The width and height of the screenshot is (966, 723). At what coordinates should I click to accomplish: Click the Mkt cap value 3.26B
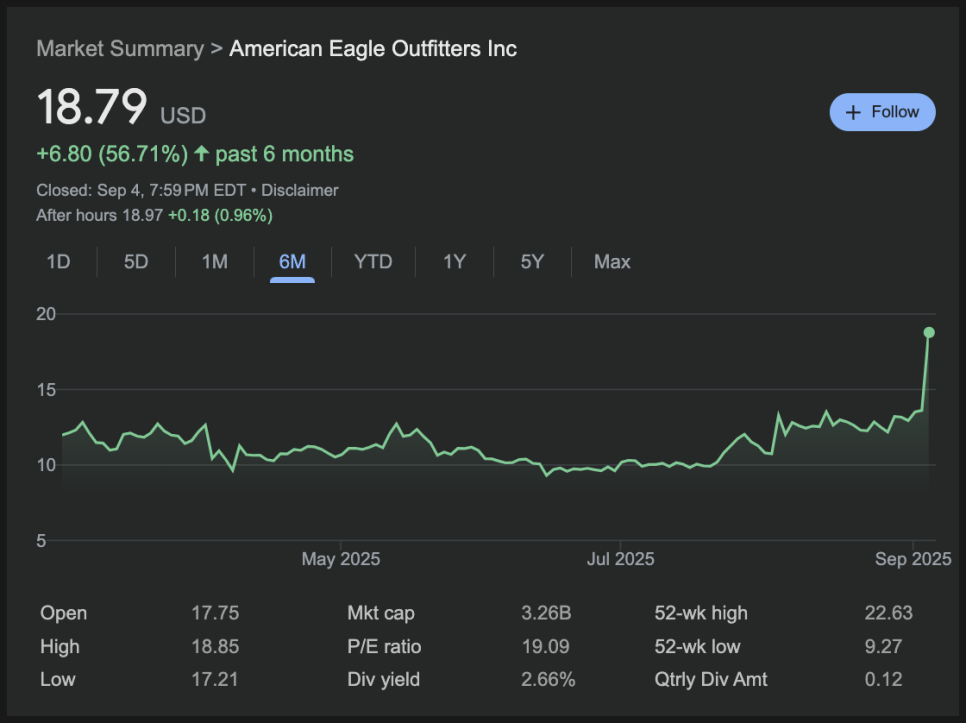tap(546, 613)
